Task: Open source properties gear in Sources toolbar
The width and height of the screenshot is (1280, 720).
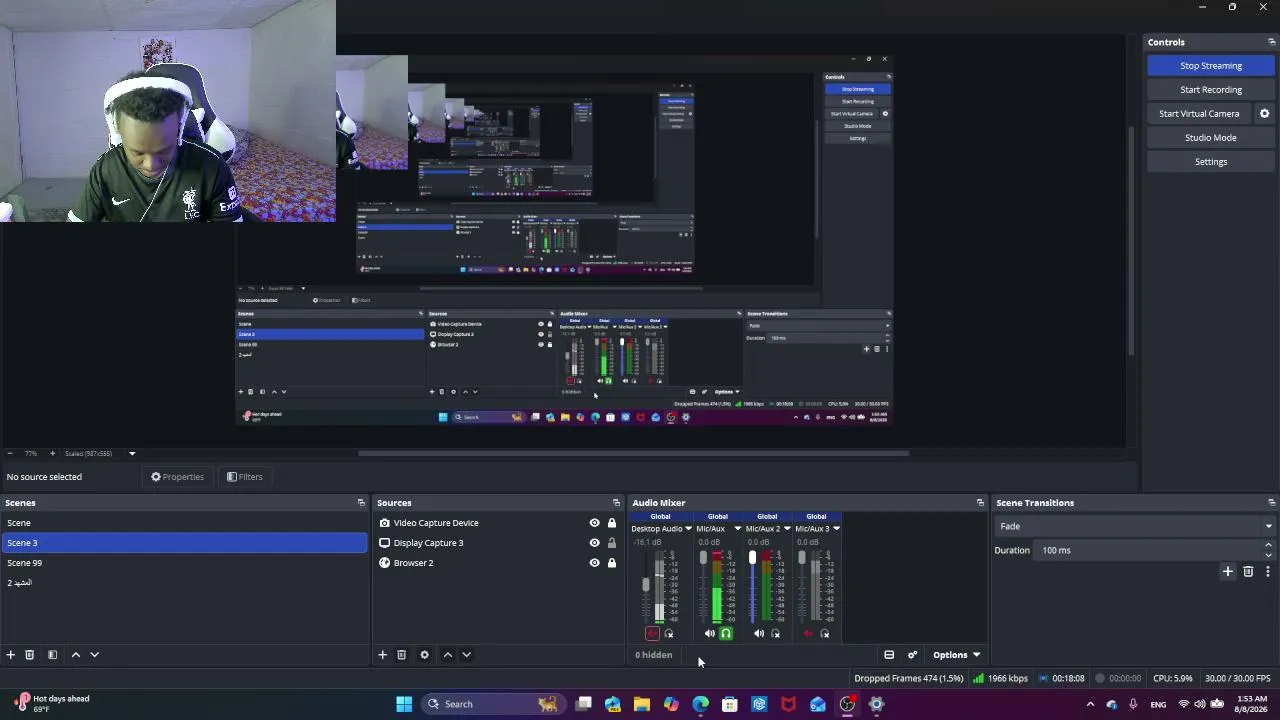Action: 424,655
